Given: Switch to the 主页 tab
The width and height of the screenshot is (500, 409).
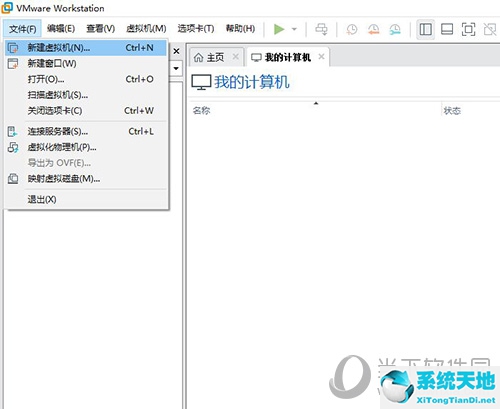Looking at the screenshot, I should pos(216,58).
